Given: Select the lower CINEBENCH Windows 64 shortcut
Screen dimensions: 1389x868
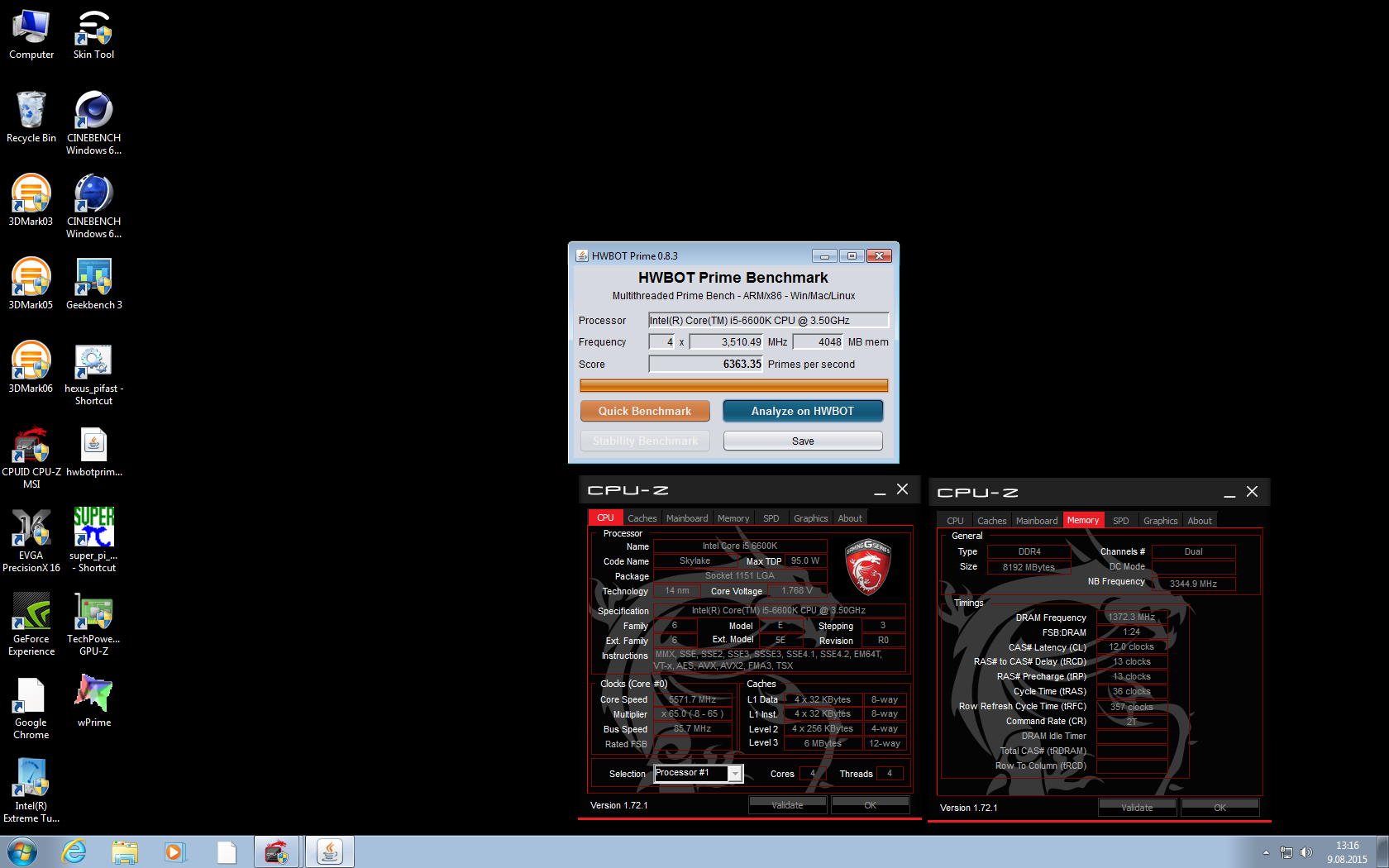Looking at the screenshot, I should (x=93, y=207).
